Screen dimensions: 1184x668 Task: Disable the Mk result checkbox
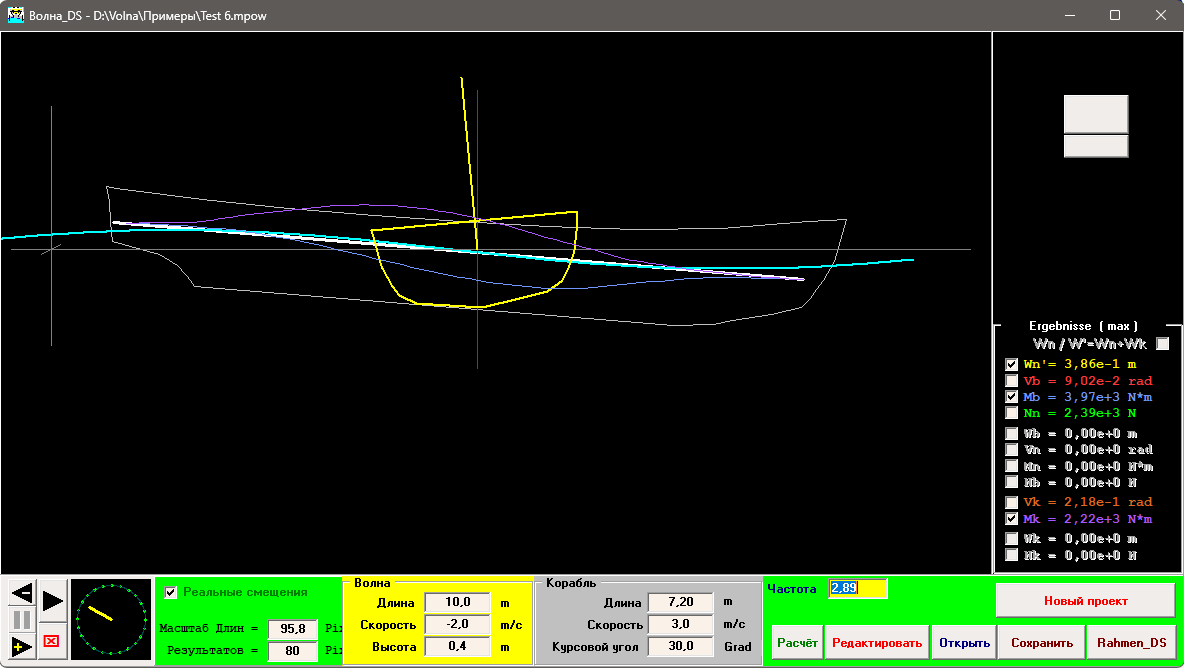(x=1012, y=519)
